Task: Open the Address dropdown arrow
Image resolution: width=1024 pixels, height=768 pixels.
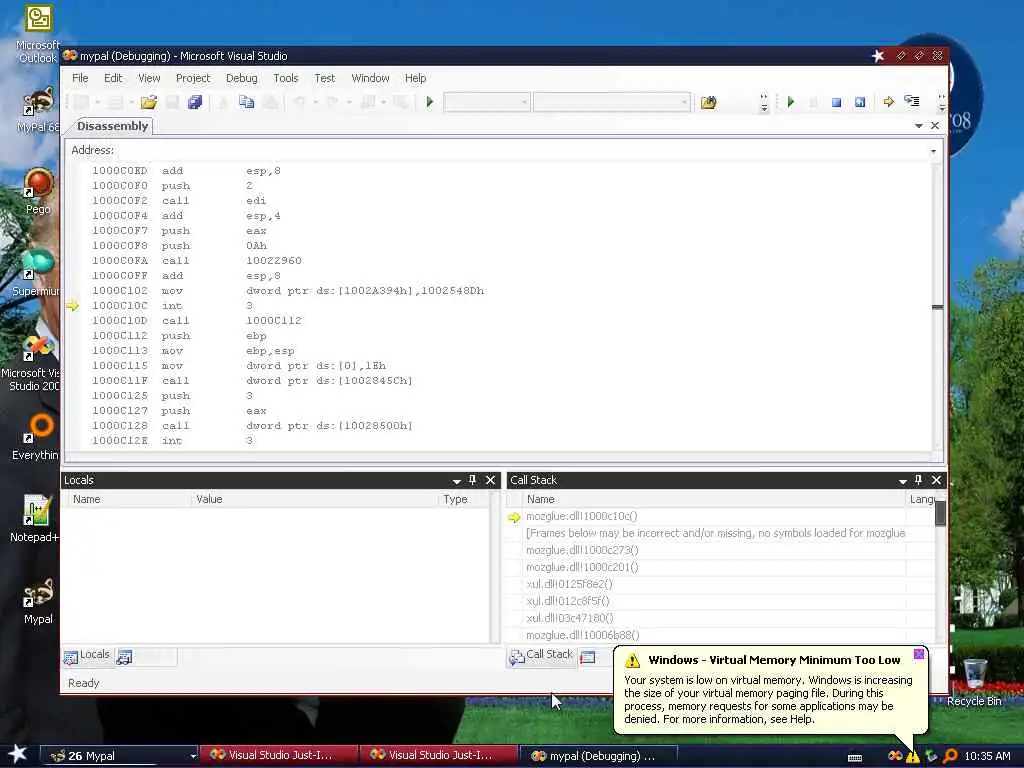Action: coord(933,151)
